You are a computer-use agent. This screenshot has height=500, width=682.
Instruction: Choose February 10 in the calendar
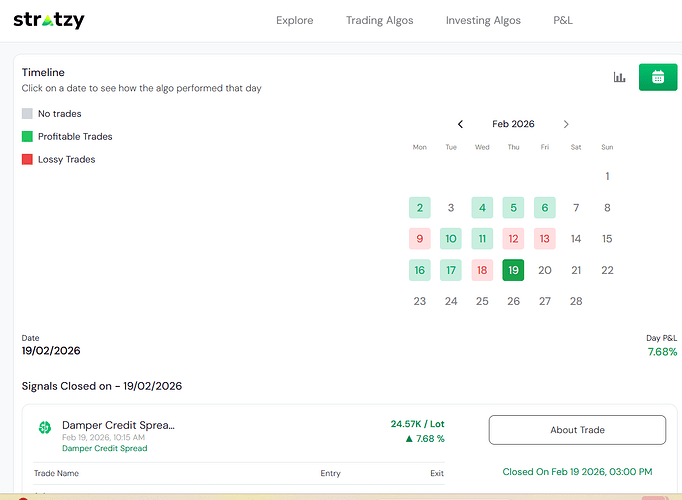451,239
